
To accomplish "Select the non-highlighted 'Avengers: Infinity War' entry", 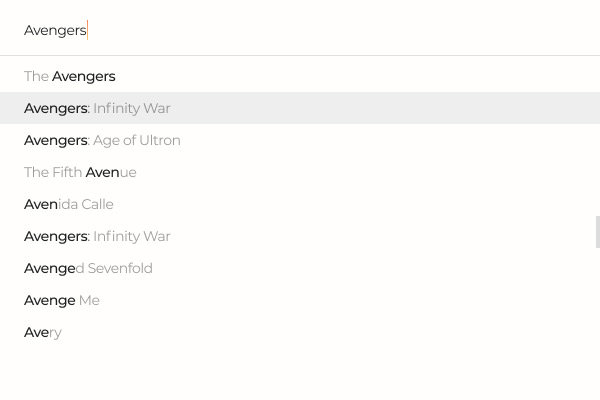I will pos(97,236).
